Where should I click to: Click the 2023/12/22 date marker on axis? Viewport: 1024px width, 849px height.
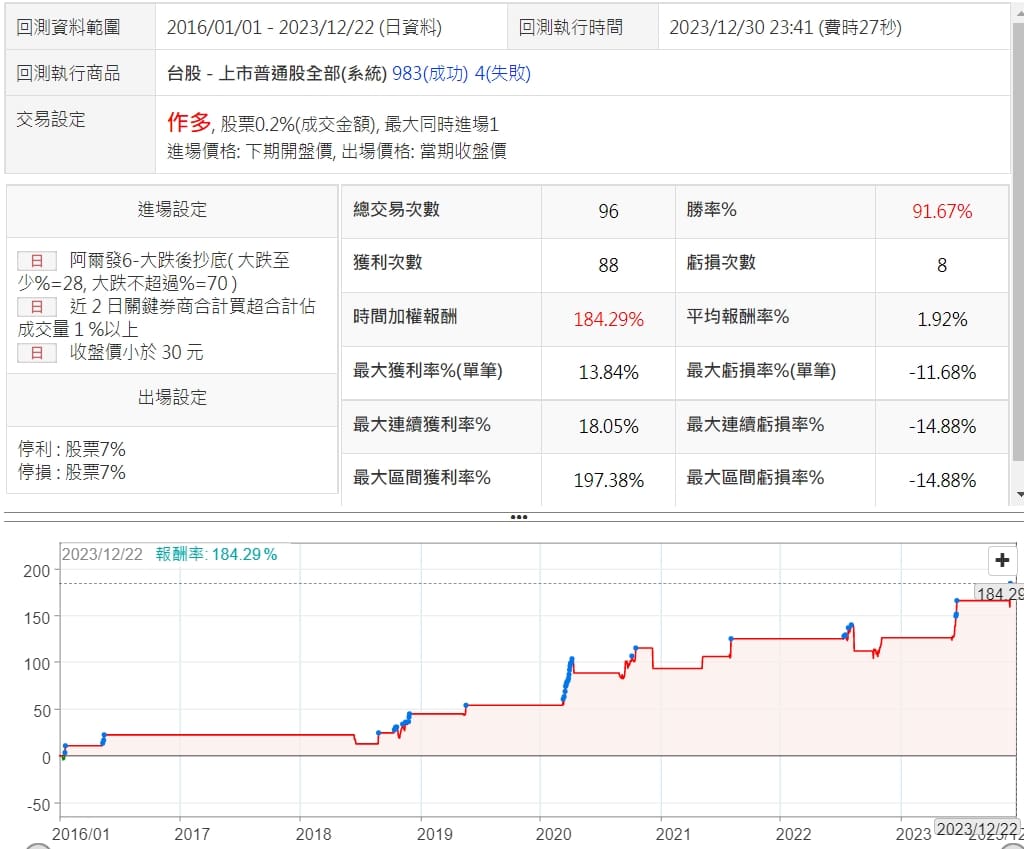point(978,829)
